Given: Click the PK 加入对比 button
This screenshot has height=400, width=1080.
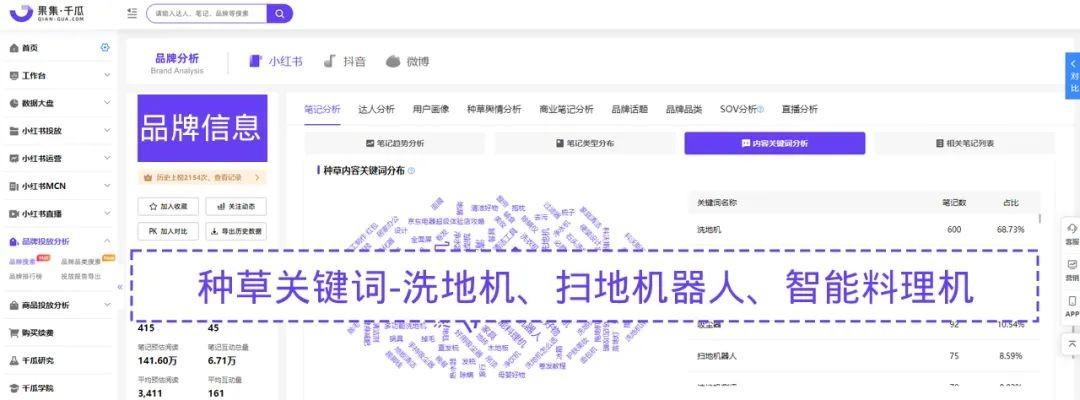Looking at the screenshot, I should coord(168,231).
